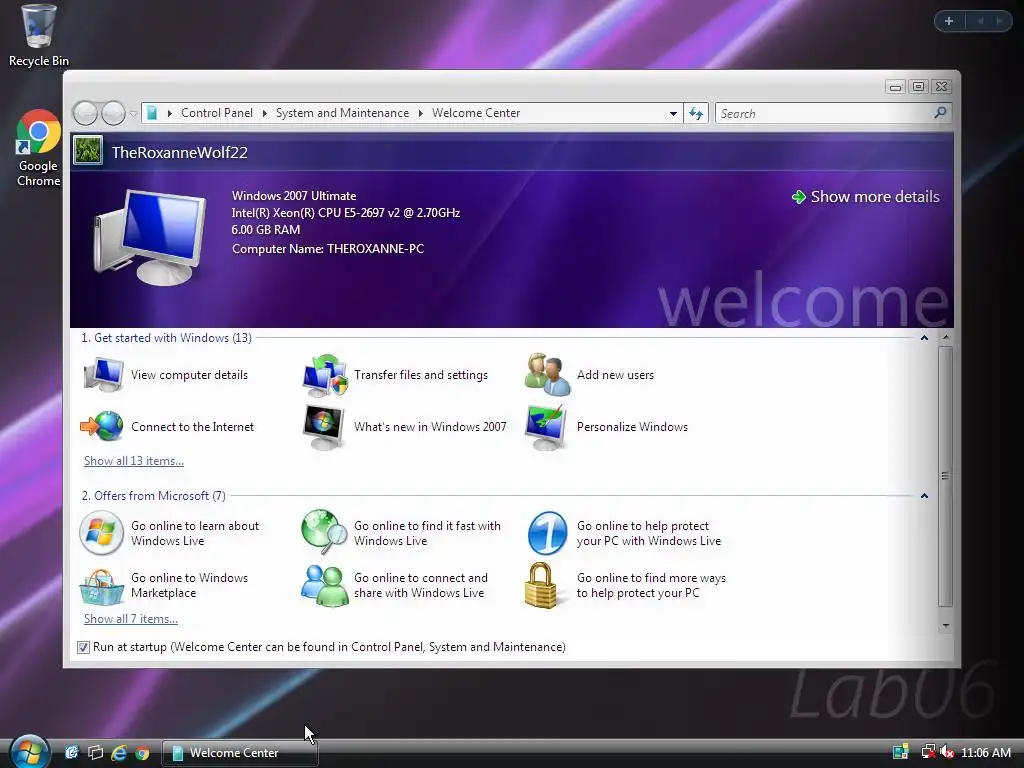Collapse the Get started with Windows section
The height and width of the screenshot is (768, 1024).
click(924, 338)
